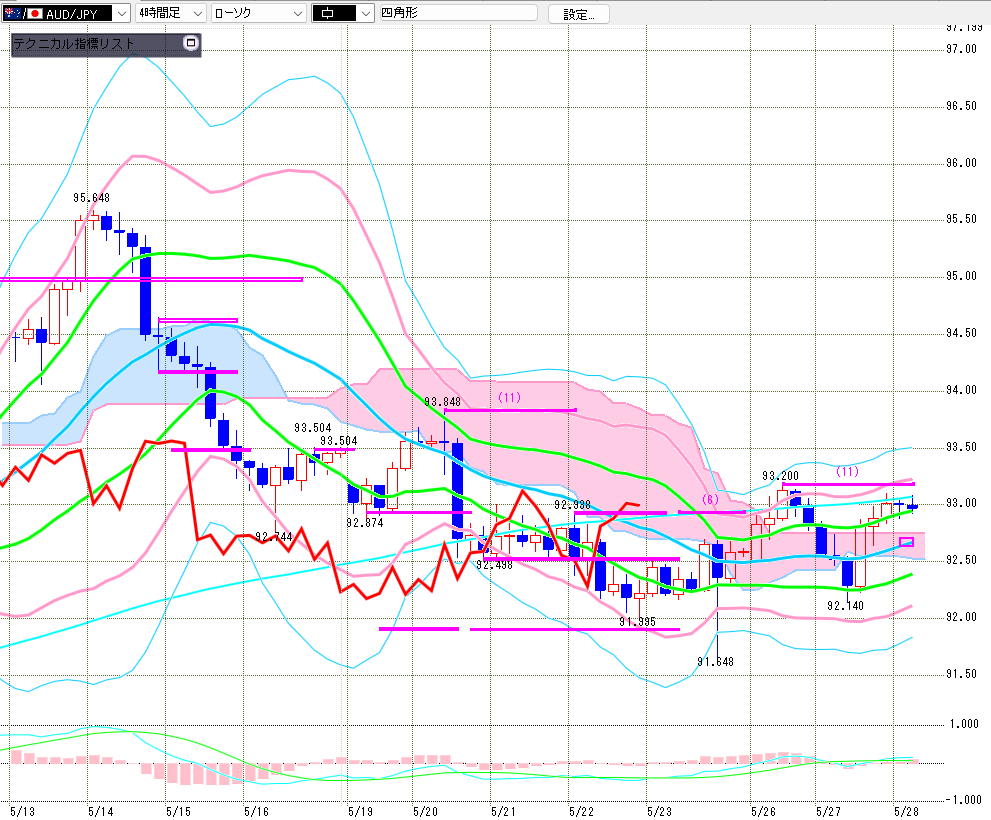The height and width of the screenshot is (820, 991).
Task: Open the 4時間足 timeframe dropdown
Action: click(171, 13)
